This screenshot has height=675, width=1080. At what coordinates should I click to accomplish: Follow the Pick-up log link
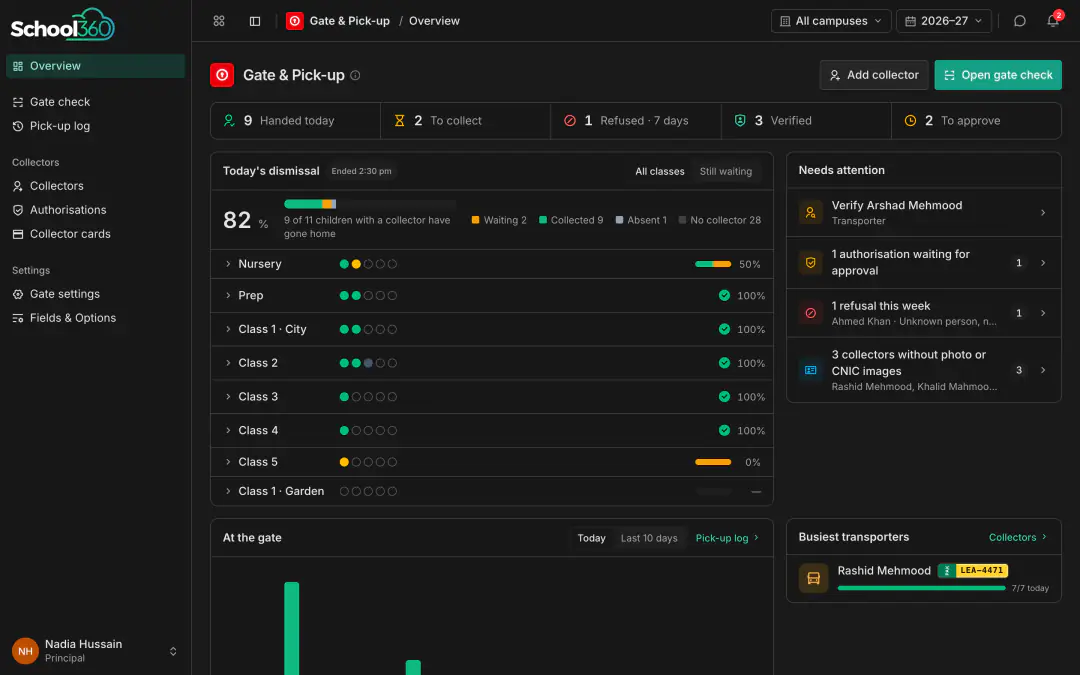(727, 538)
